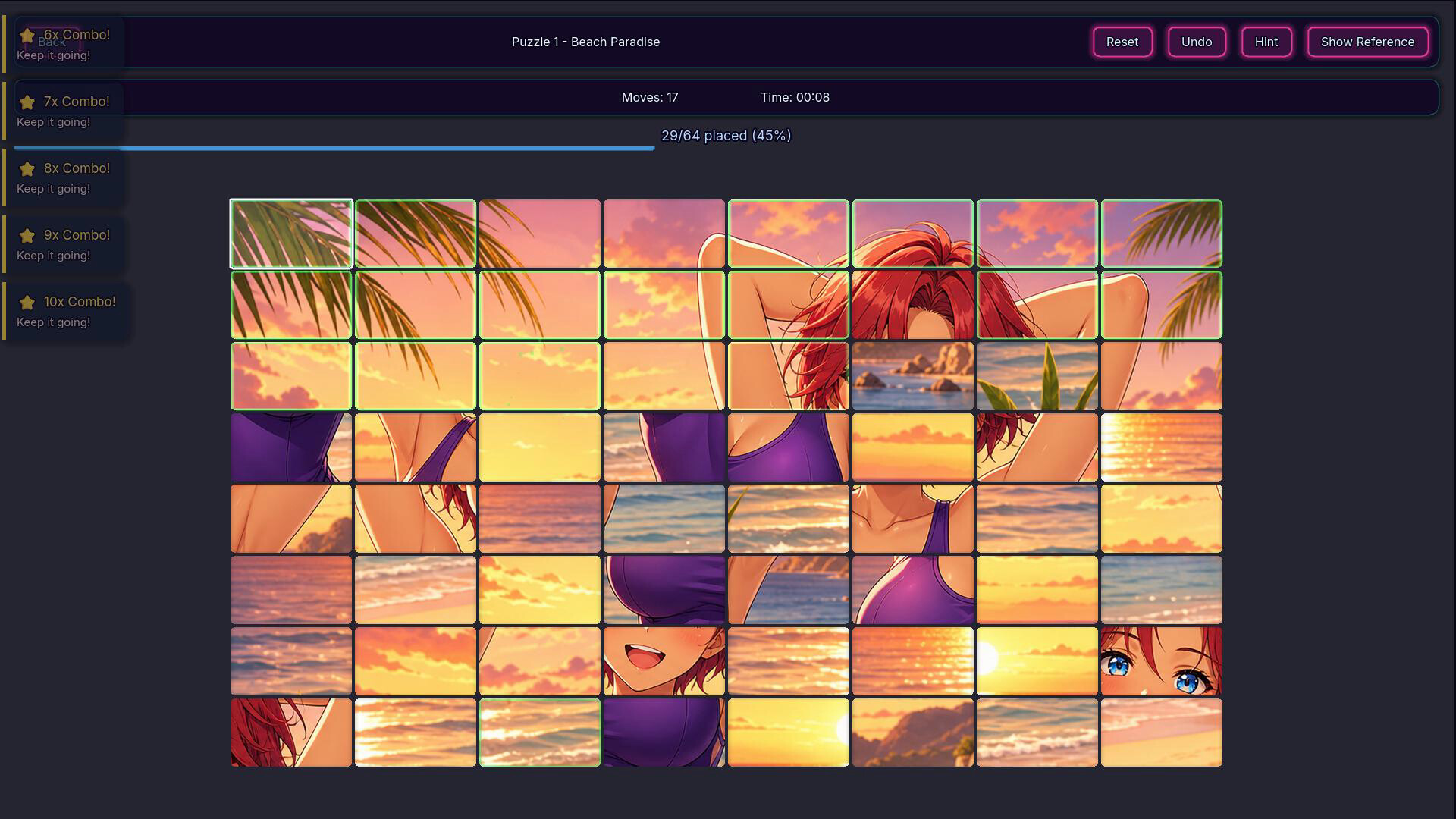This screenshot has width=1456, height=819.
Task: Undo the last move
Action: tap(1197, 42)
